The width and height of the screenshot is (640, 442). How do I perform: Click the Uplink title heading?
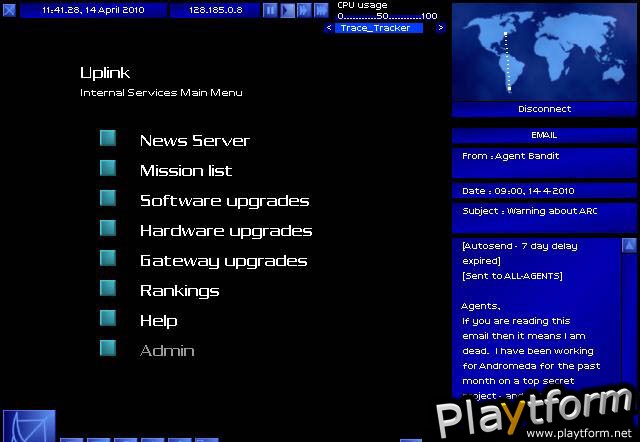(105, 73)
